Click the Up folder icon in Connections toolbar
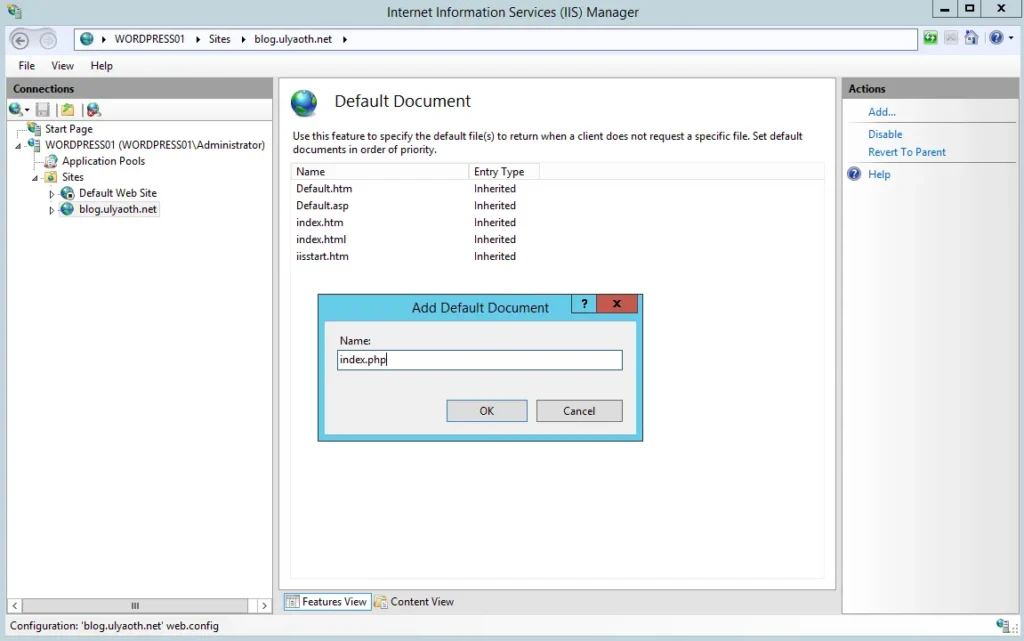The height and width of the screenshot is (641, 1024). 67,110
